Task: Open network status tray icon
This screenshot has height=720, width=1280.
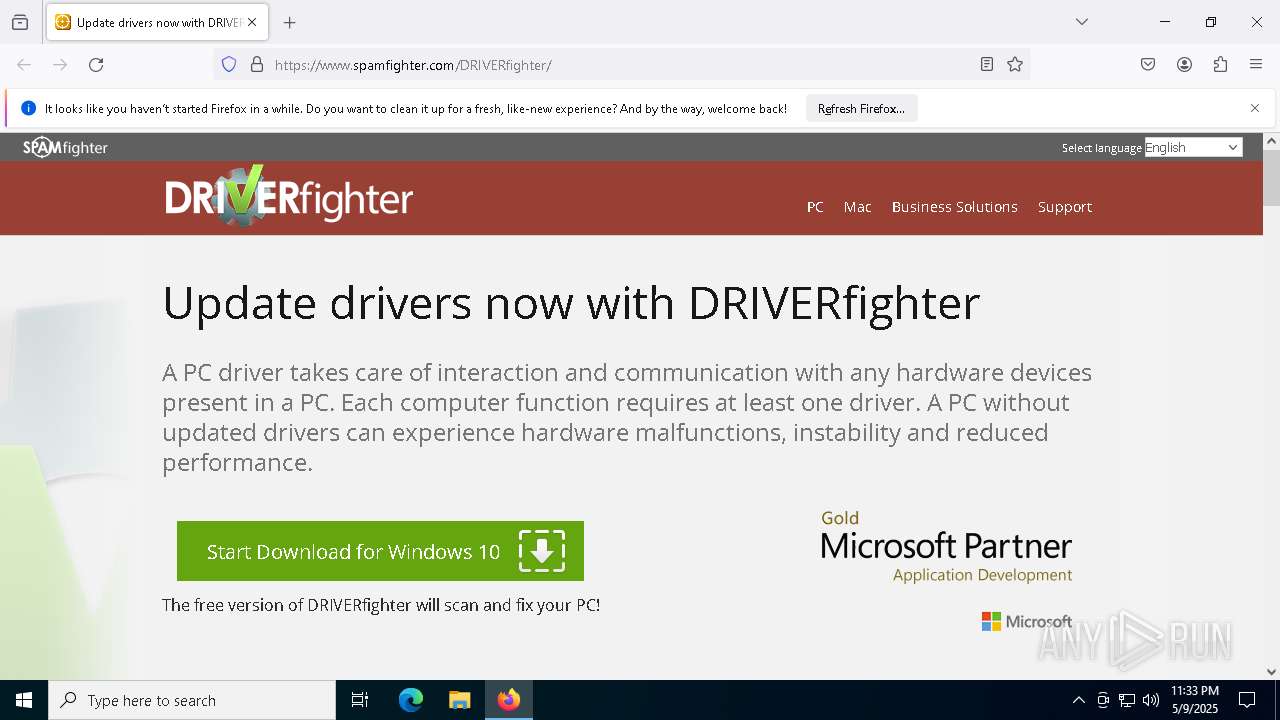Action: [1127, 700]
